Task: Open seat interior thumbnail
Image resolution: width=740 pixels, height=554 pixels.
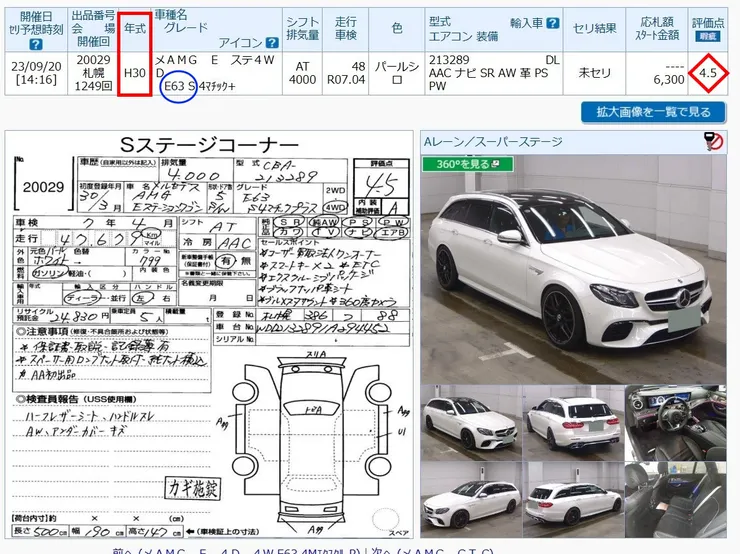Action: click(676, 500)
